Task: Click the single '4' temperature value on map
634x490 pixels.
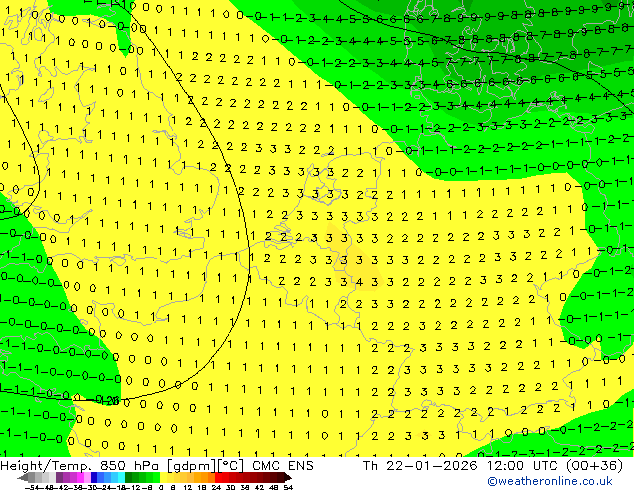Action: [359, 282]
